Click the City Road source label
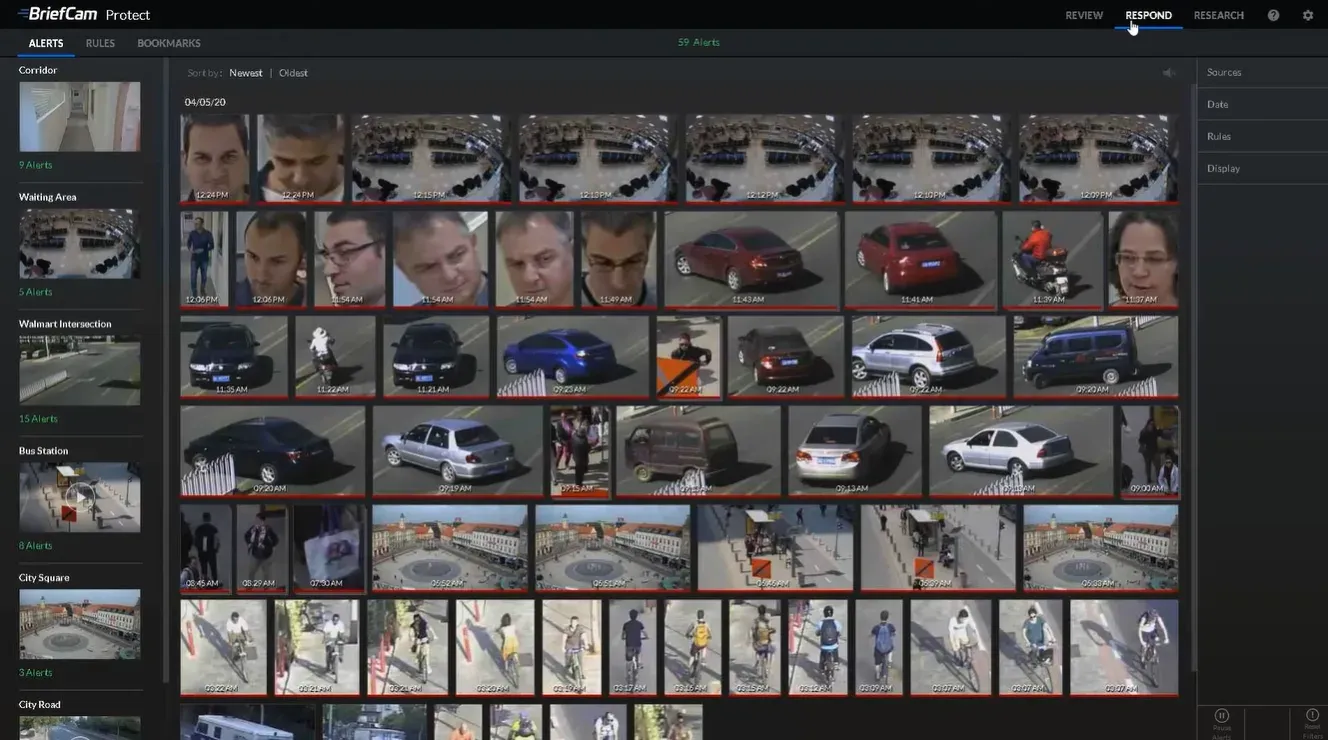This screenshot has width=1328, height=740. coord(40,705)
